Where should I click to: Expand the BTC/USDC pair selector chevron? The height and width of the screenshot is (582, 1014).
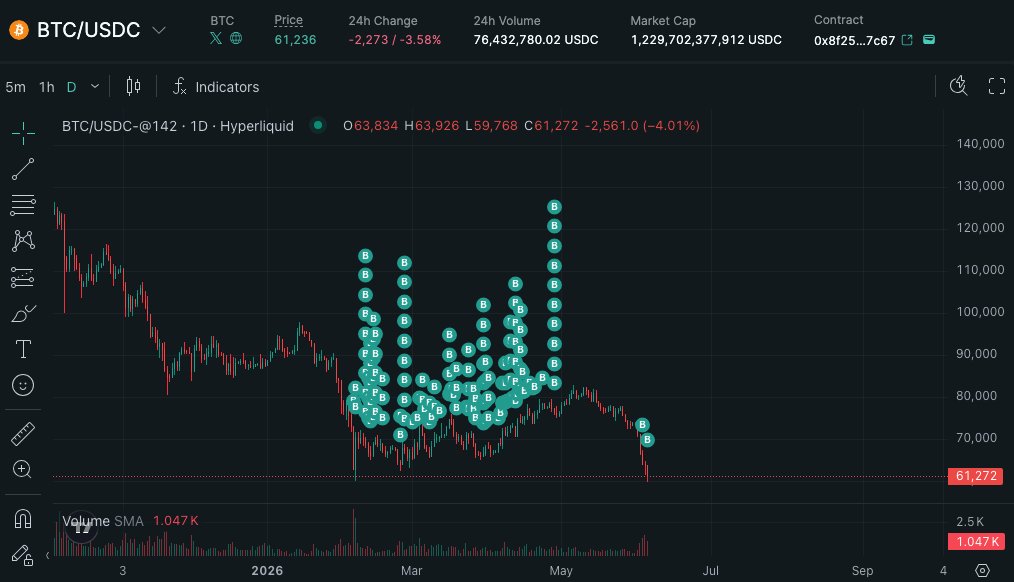point(158,30)
